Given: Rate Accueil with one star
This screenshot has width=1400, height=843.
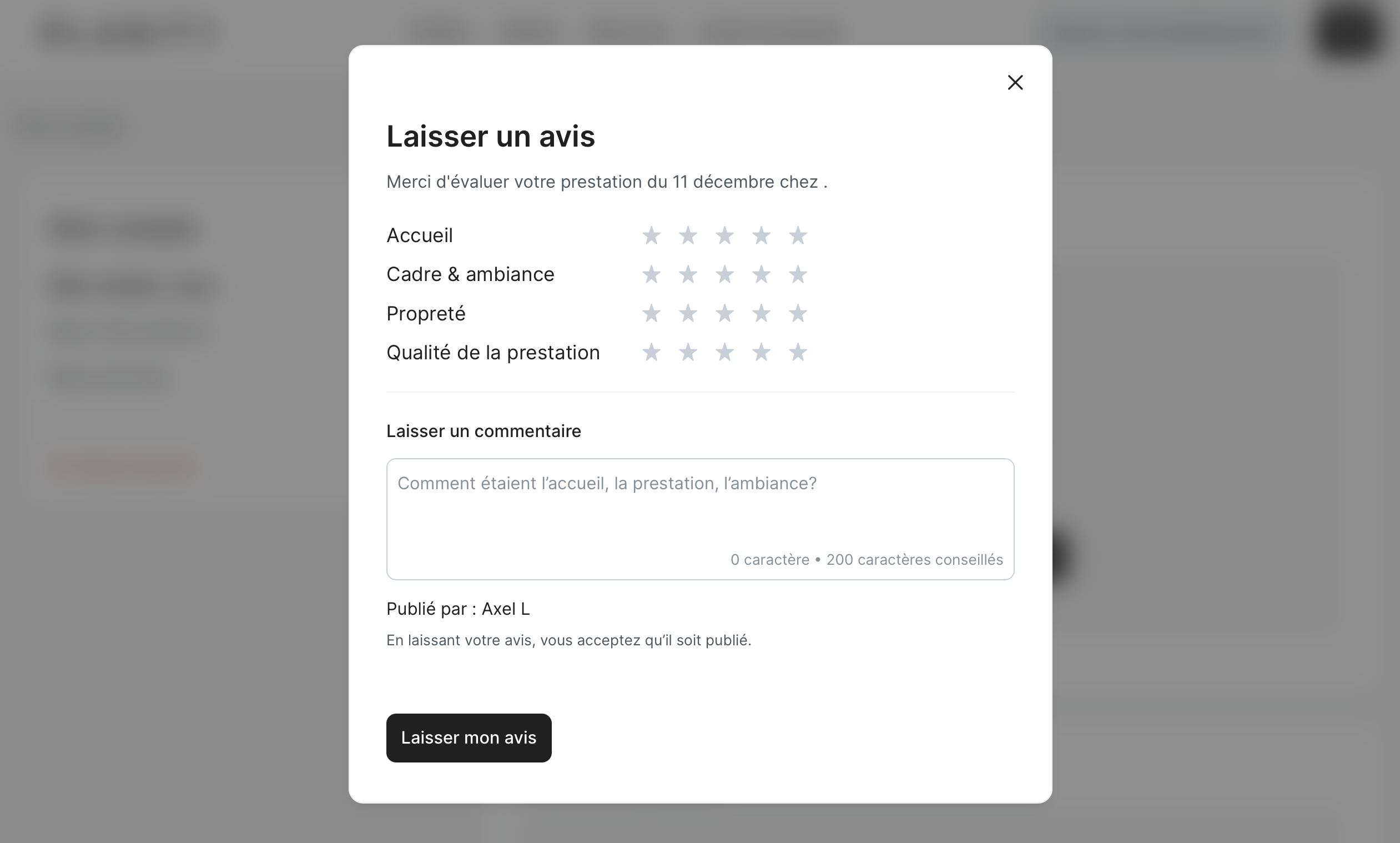Looking at the screenshot, I should (651, 235).
